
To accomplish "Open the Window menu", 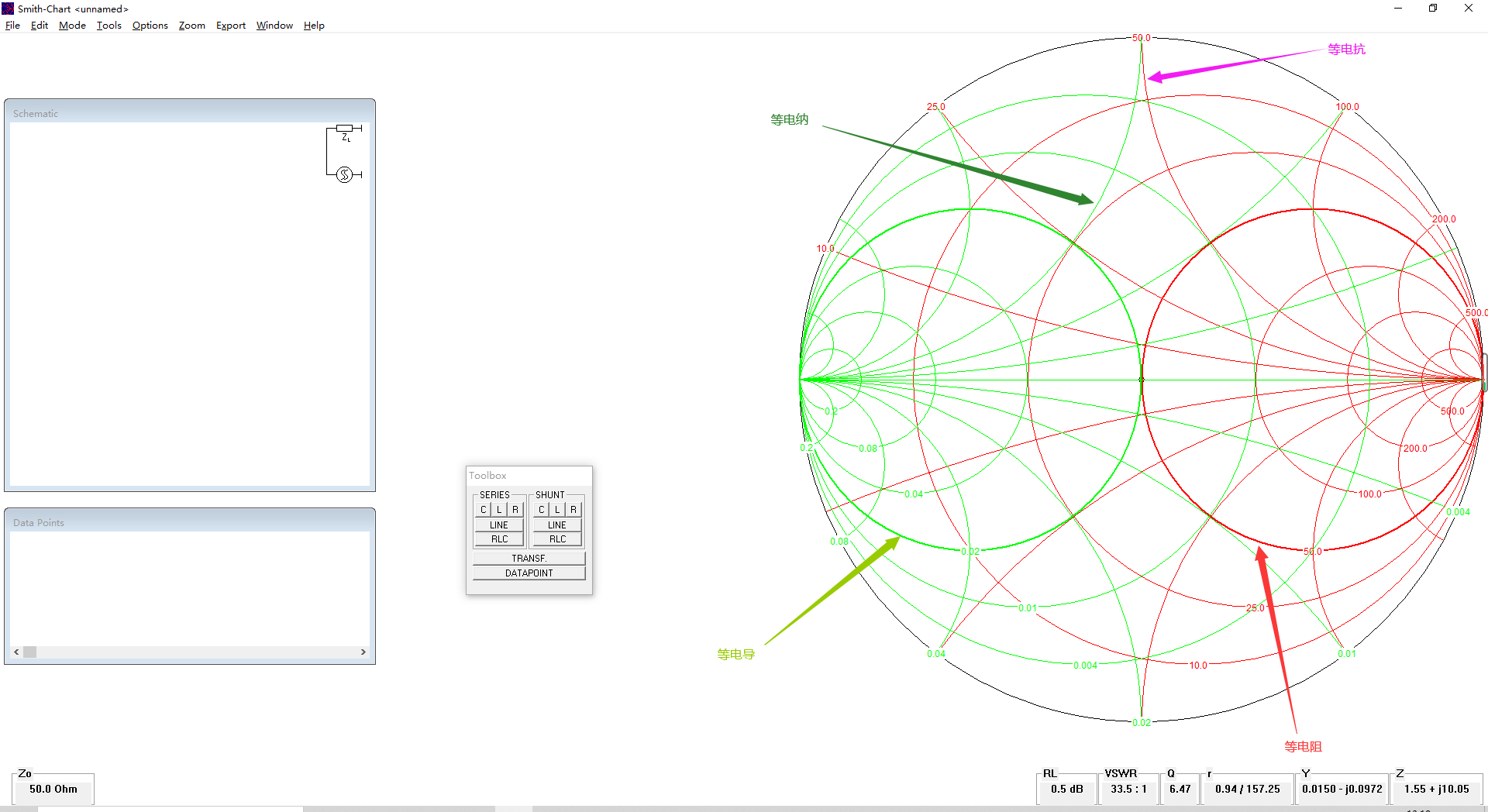I will point(274,26).
